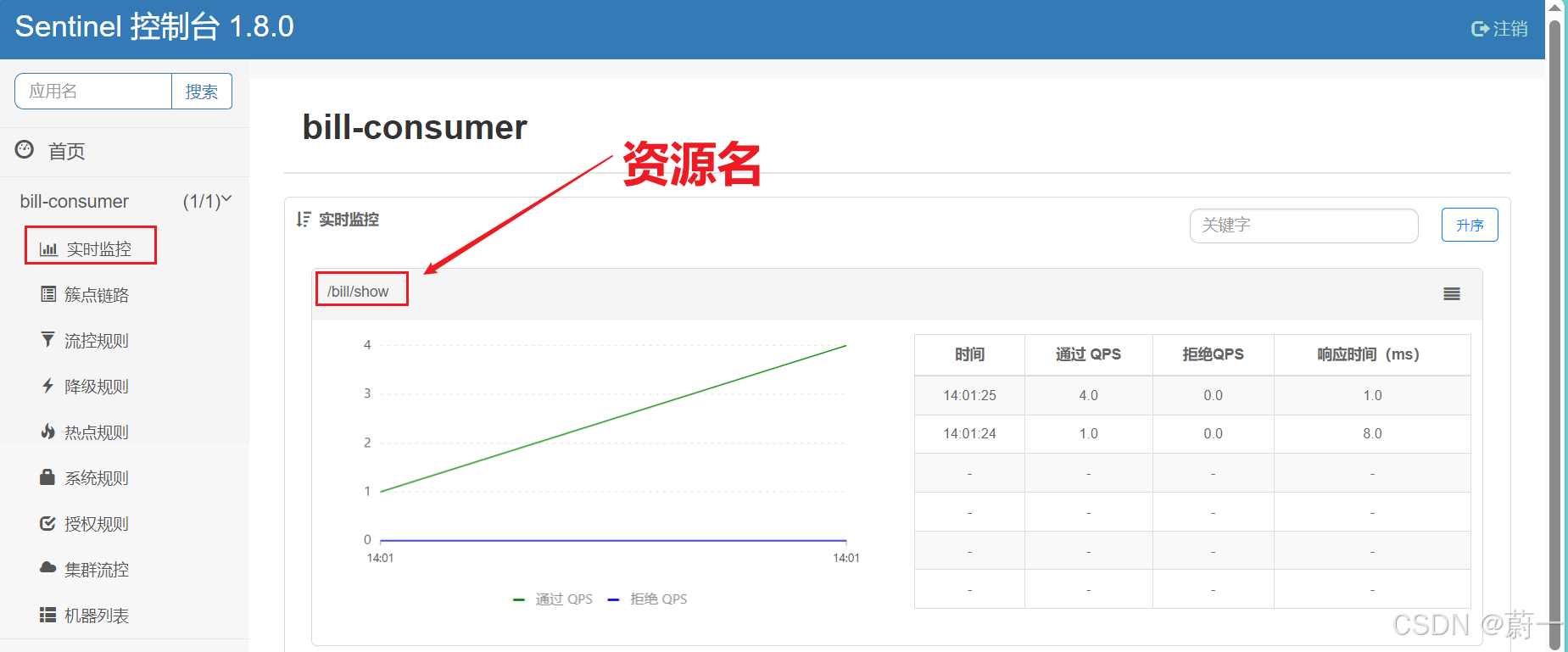The height and width of the screenshot is (652, 1568).
Task: Click the sort icon beside 实时监控 heading
Action: pos(304,220)
